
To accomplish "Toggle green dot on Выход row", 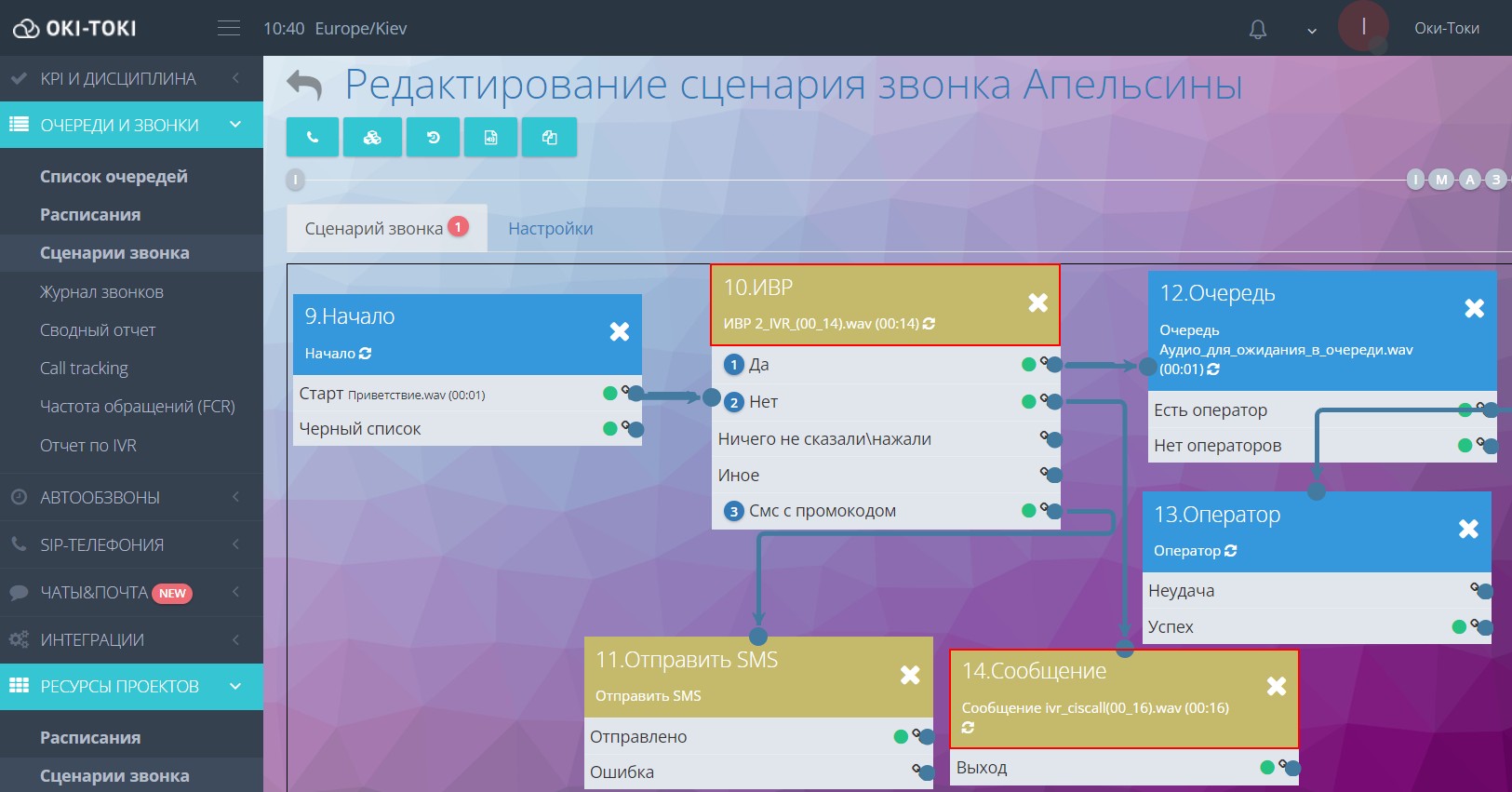I will (x=1267, y=767).
